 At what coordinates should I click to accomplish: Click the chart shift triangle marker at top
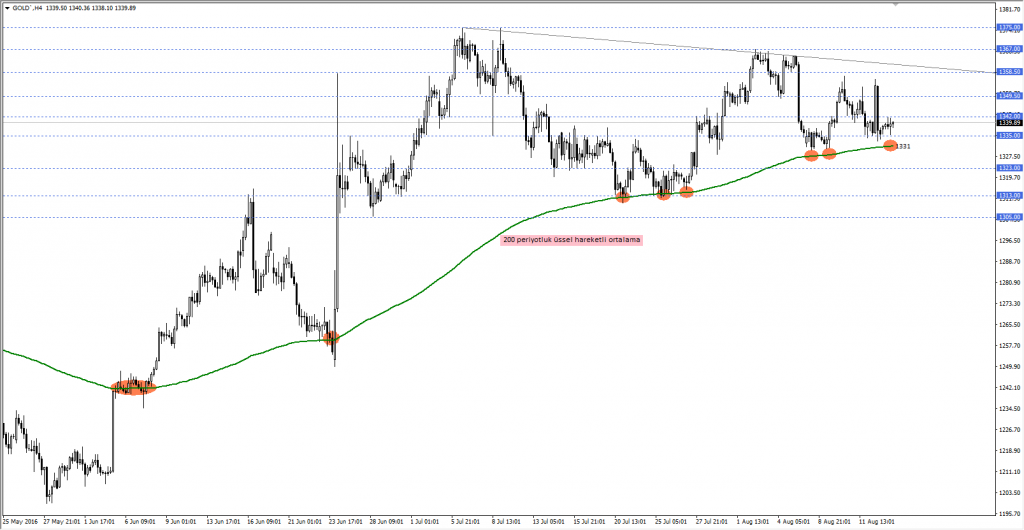pos(895,4)
